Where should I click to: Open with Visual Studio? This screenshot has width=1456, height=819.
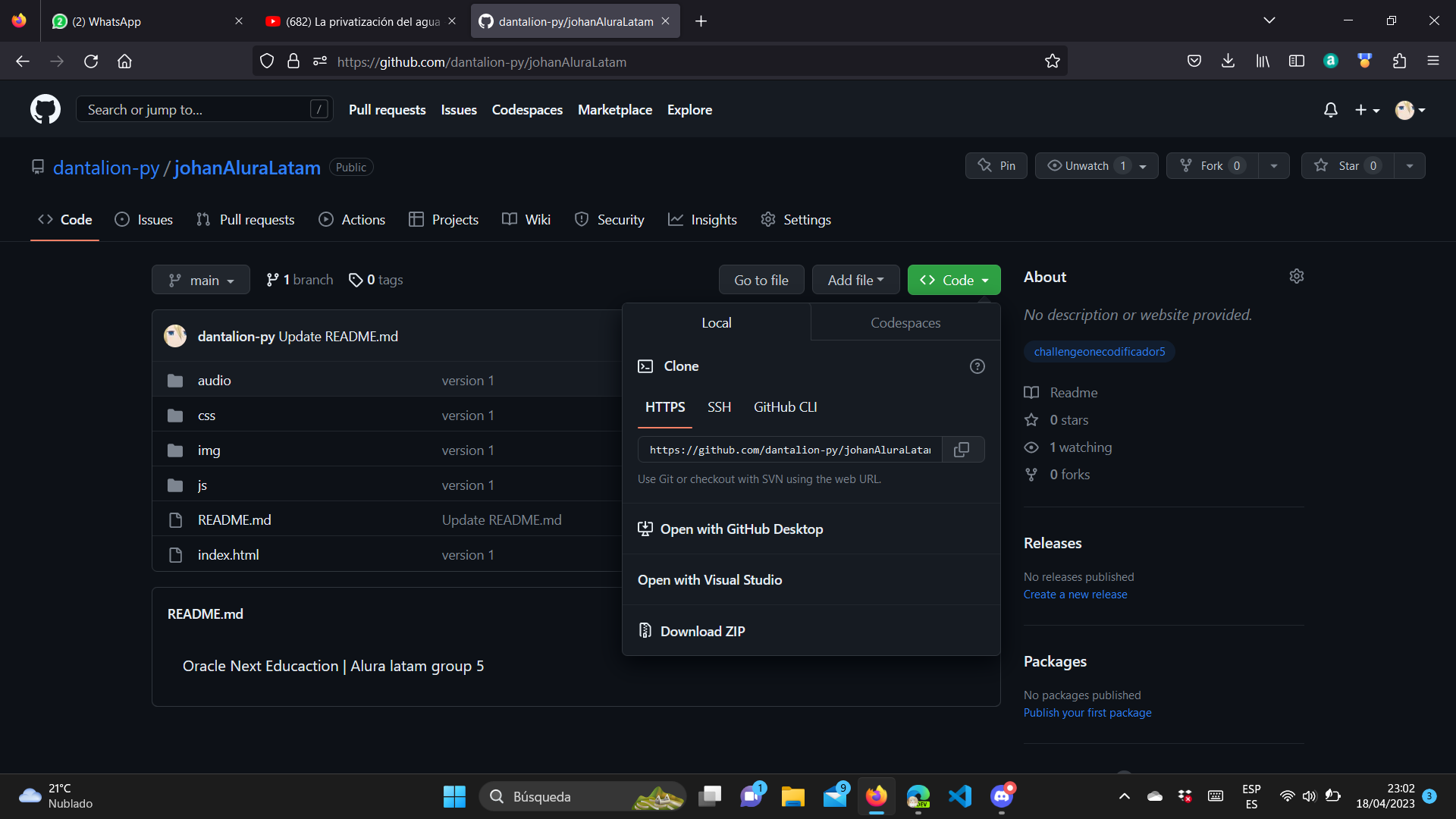click(x=710, y=580)
